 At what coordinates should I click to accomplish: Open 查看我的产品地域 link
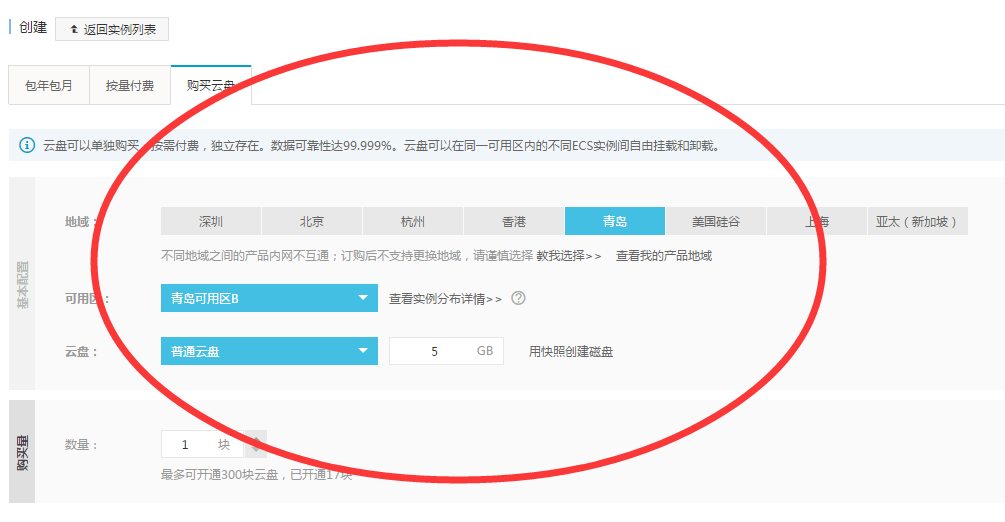[x=663, y=256]
